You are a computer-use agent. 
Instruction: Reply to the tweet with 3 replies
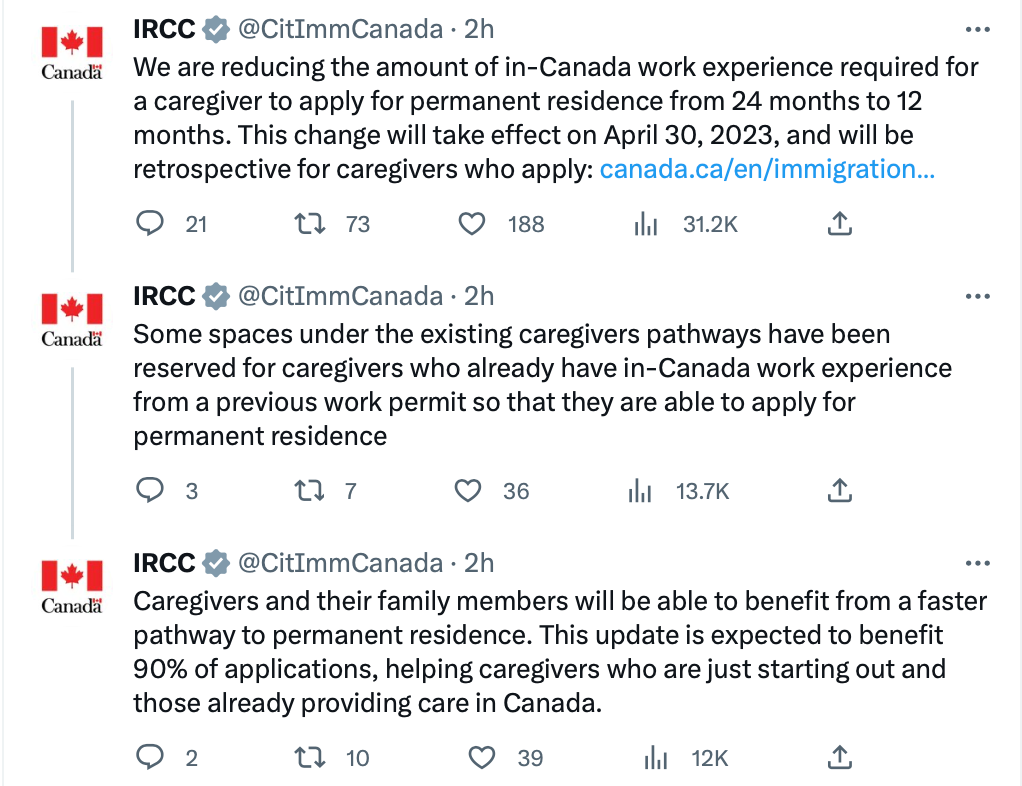click(x=150, y=491)
